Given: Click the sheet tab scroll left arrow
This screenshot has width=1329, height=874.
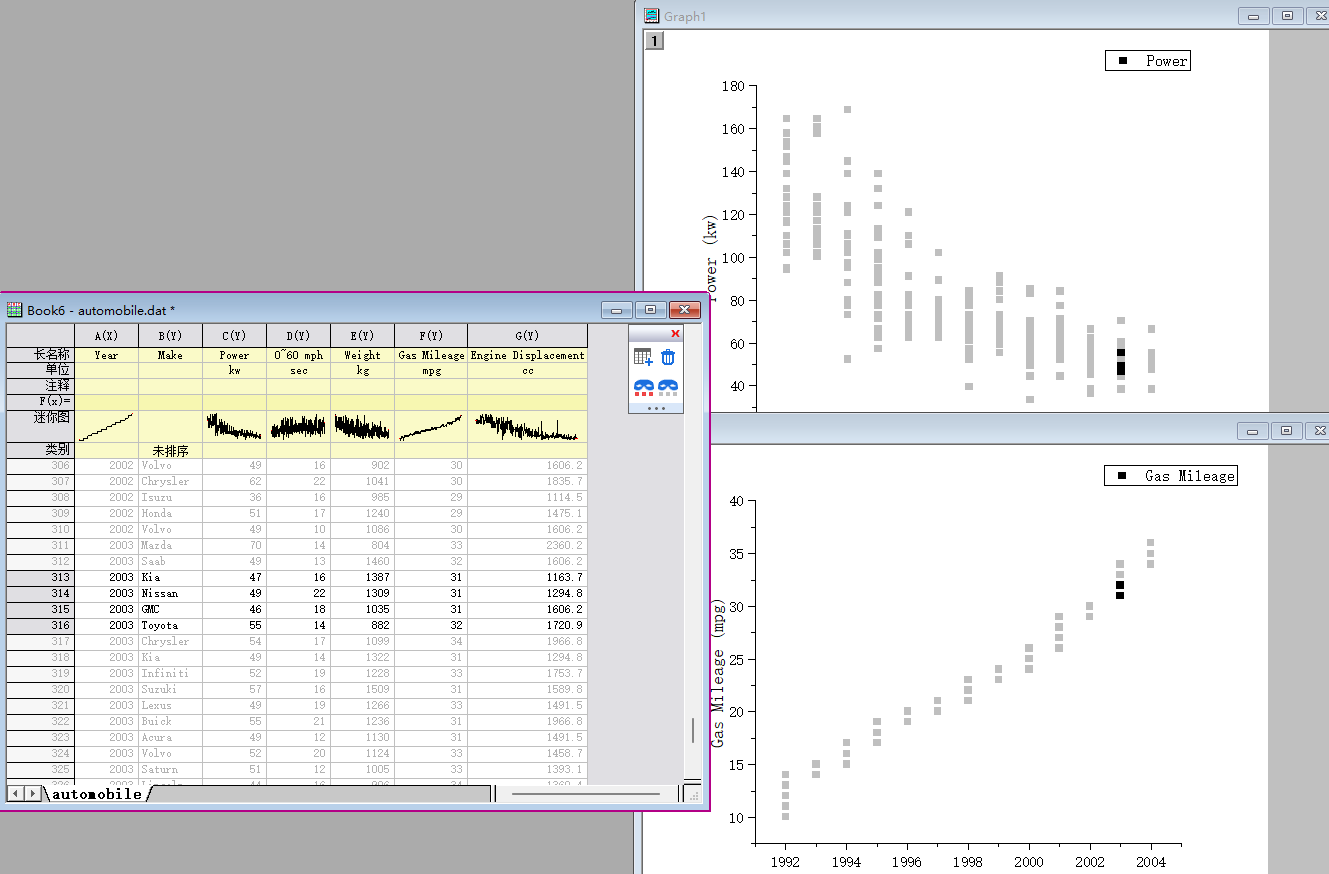Looking at the screenshot, I should point(17,793).
